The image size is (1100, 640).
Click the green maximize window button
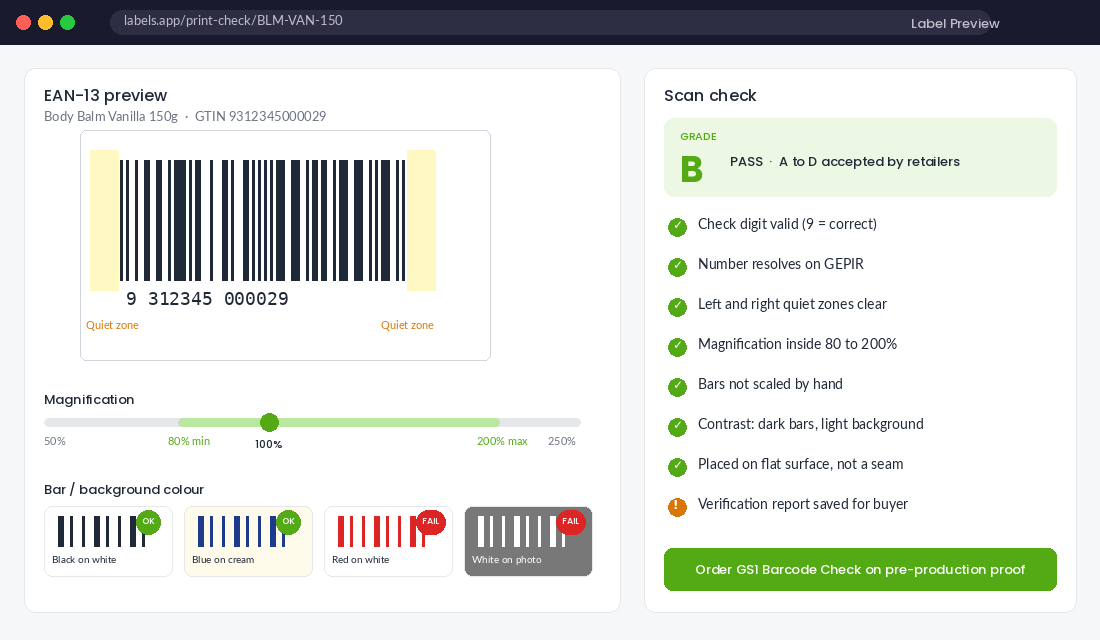pyautogui.click(x=67, y=22)
